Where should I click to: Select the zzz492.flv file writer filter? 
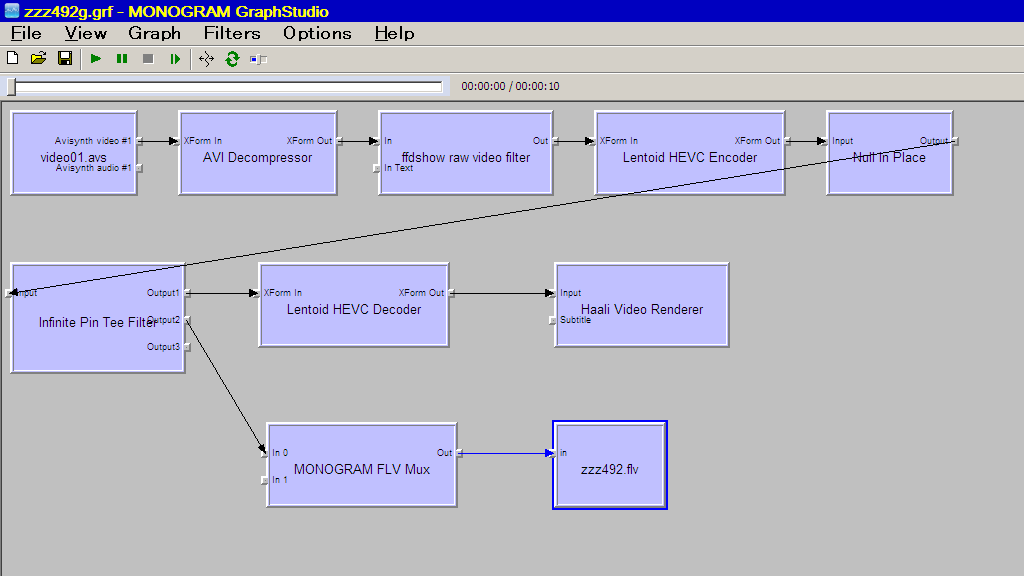click(610, 465)
